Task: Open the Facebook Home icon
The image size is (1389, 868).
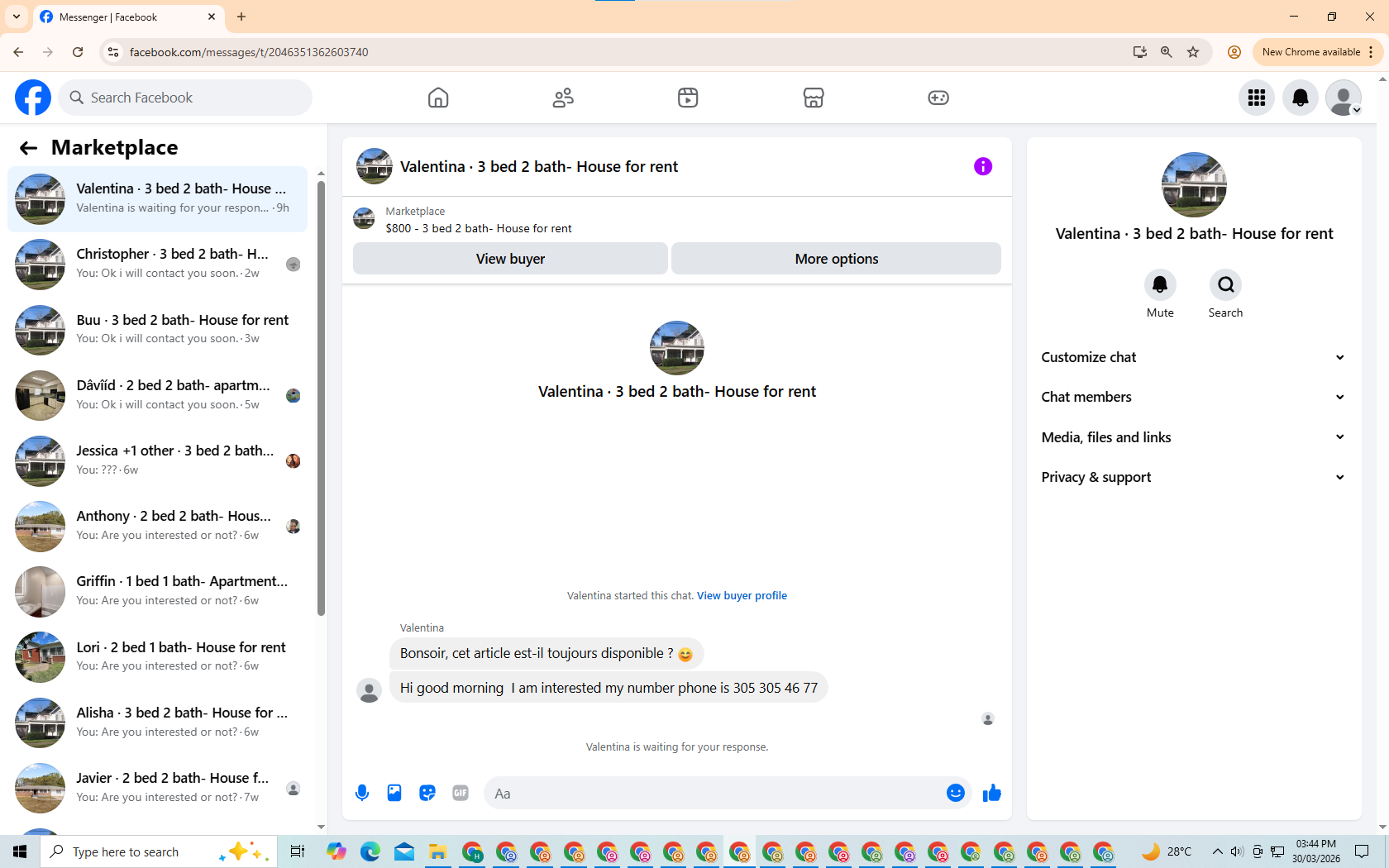Action: 438,98
